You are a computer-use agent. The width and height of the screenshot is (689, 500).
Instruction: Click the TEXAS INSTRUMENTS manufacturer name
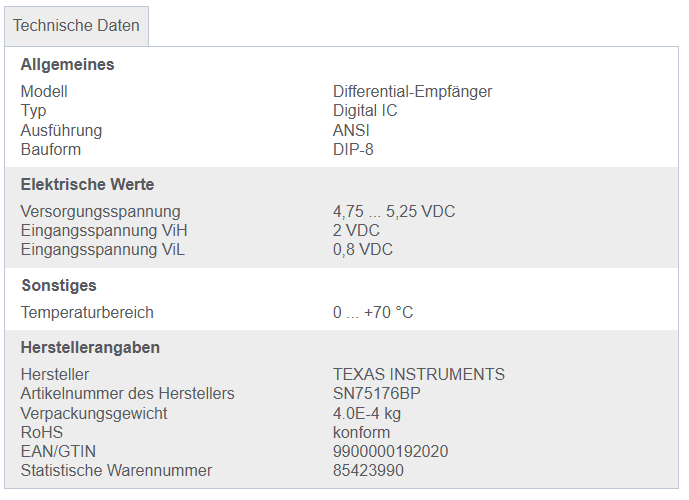[418, 375]
